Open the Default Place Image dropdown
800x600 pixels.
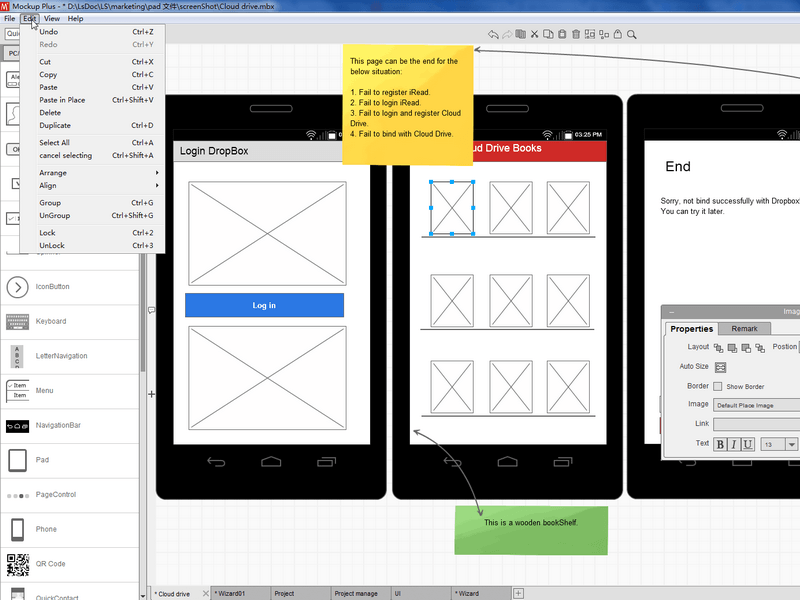tap(744, 405)
